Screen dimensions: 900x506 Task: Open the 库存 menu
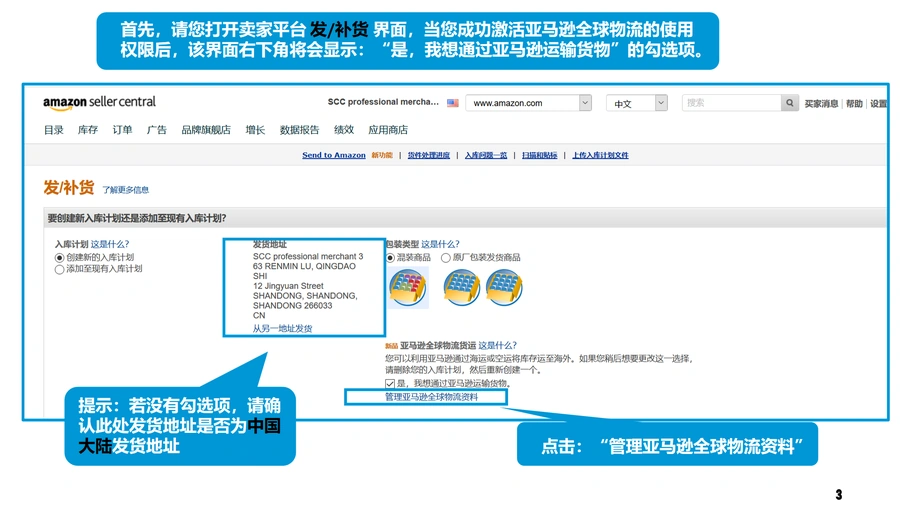pyautogui.click(x=88, y=130)
